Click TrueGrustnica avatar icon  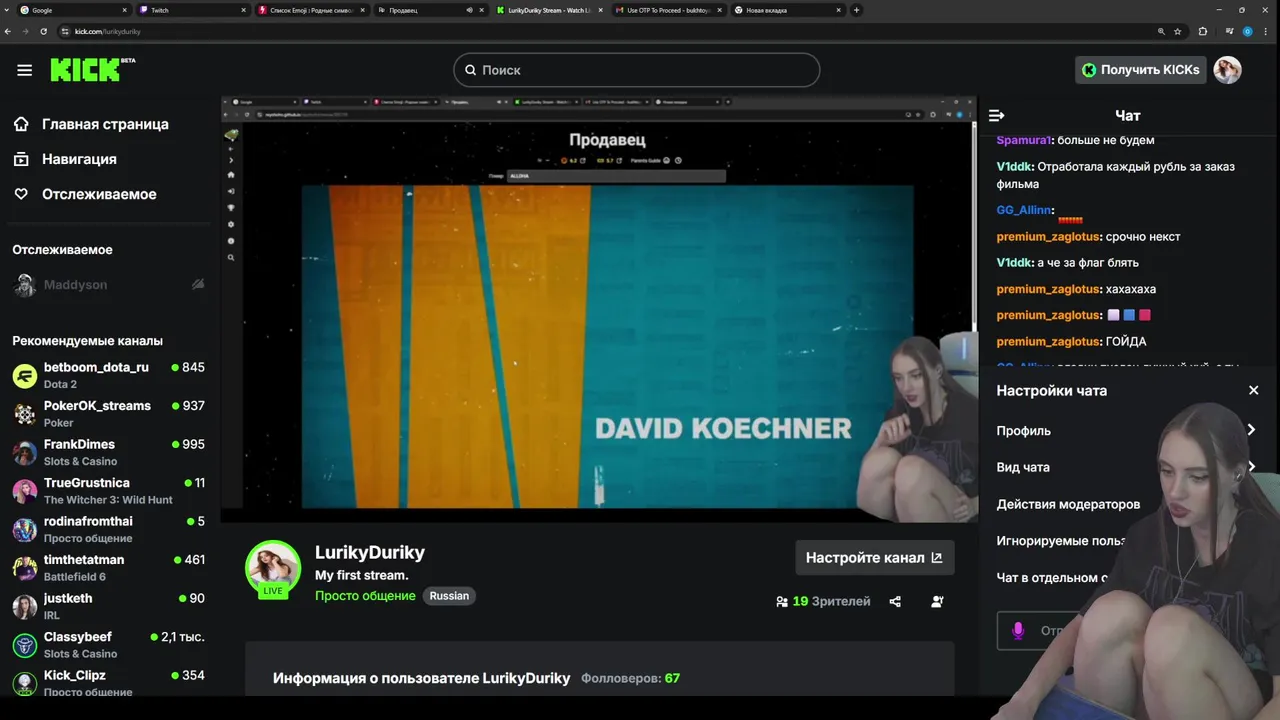tap(25, 490)
